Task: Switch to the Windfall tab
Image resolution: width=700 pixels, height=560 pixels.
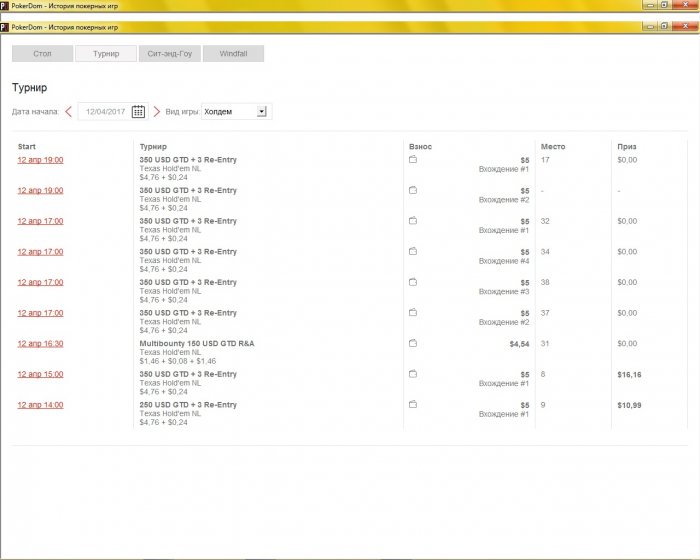Action: point(233,54)
